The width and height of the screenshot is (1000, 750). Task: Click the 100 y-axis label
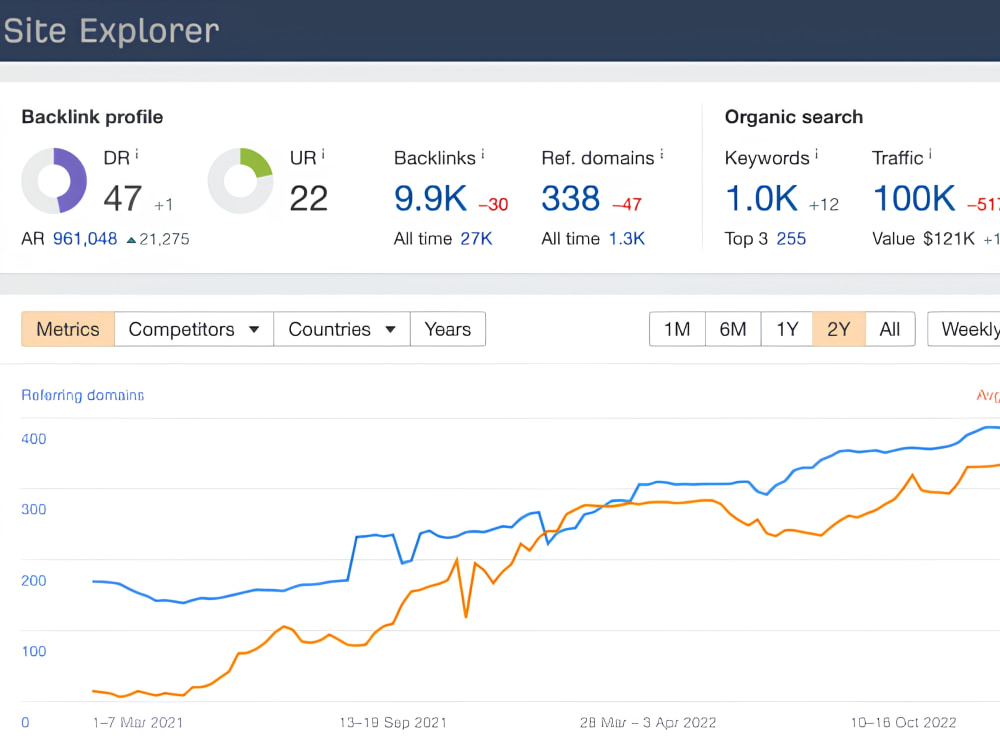pos(34,652)
